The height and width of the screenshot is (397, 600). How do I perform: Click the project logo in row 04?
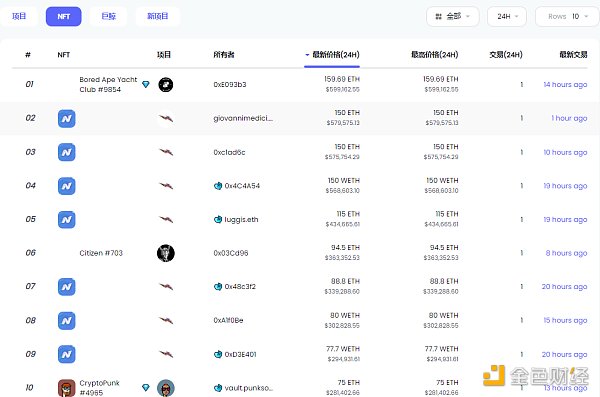coord(166,186)
